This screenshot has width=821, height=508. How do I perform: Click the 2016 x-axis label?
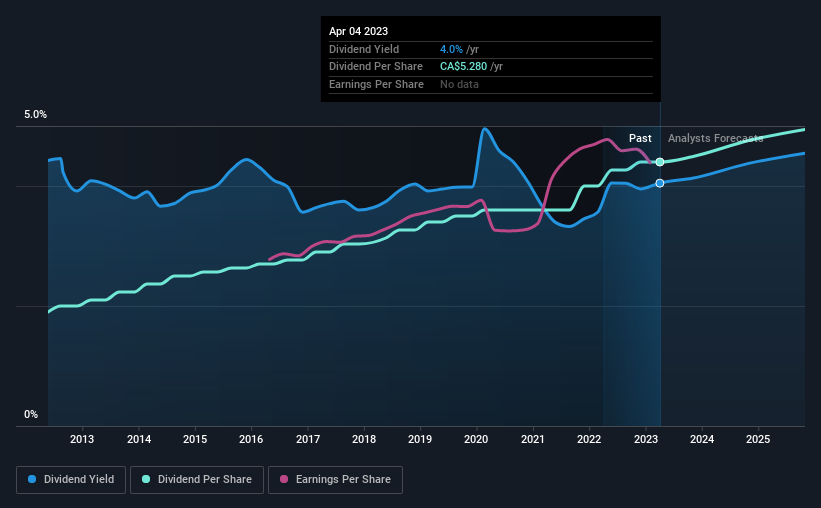pyautogui.click(x=251, y=439)
